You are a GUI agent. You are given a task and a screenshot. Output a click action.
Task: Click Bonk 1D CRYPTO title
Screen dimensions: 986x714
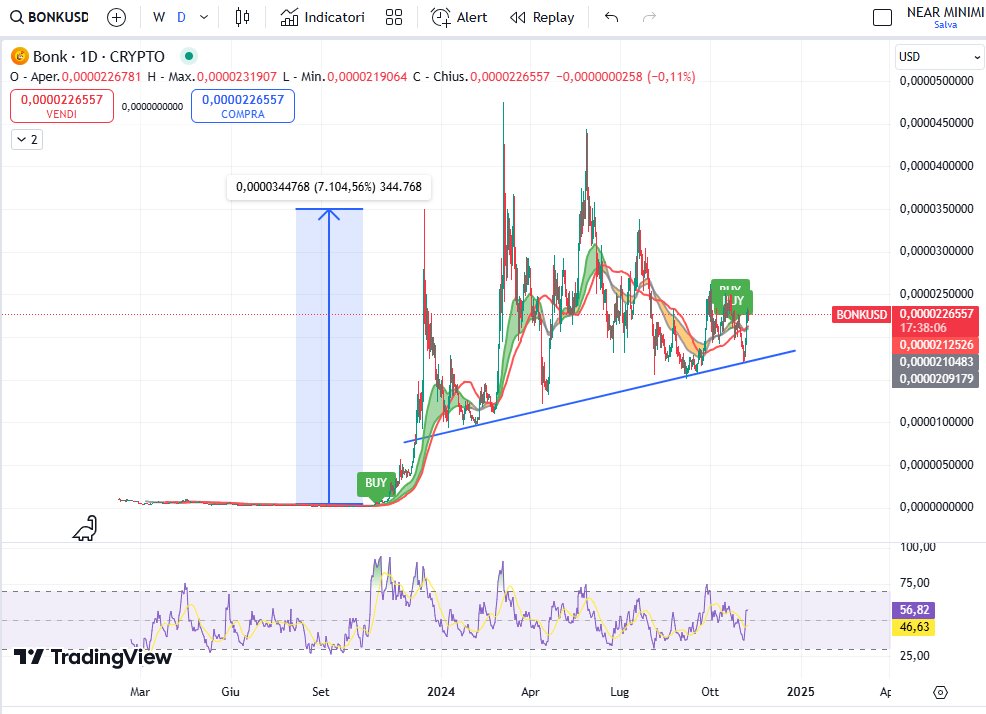[x=99, y=57]
